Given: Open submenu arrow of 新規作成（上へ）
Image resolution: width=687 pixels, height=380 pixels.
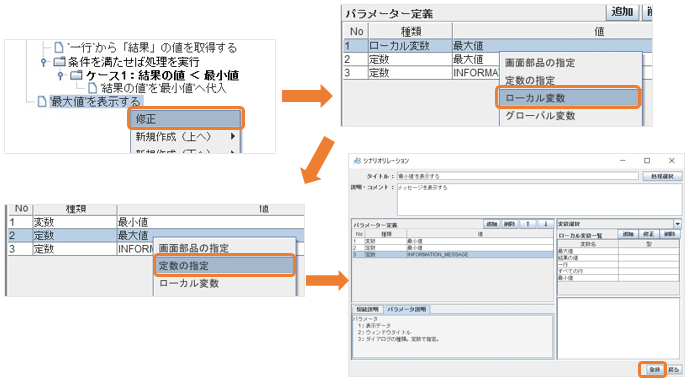Looking at the screenshot, I should (x=233, y=136).
